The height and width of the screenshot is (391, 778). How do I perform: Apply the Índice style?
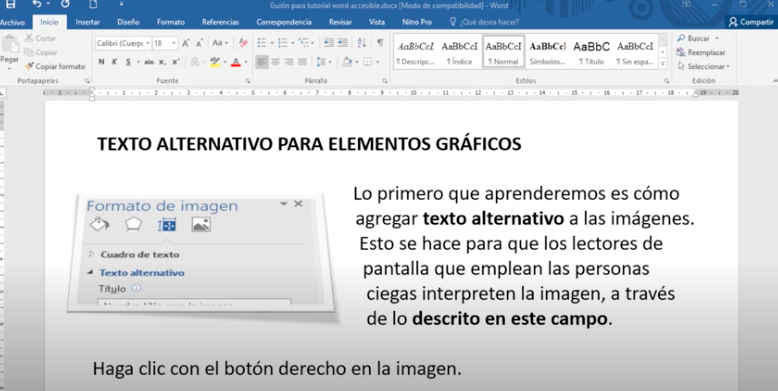click(459, 52)
